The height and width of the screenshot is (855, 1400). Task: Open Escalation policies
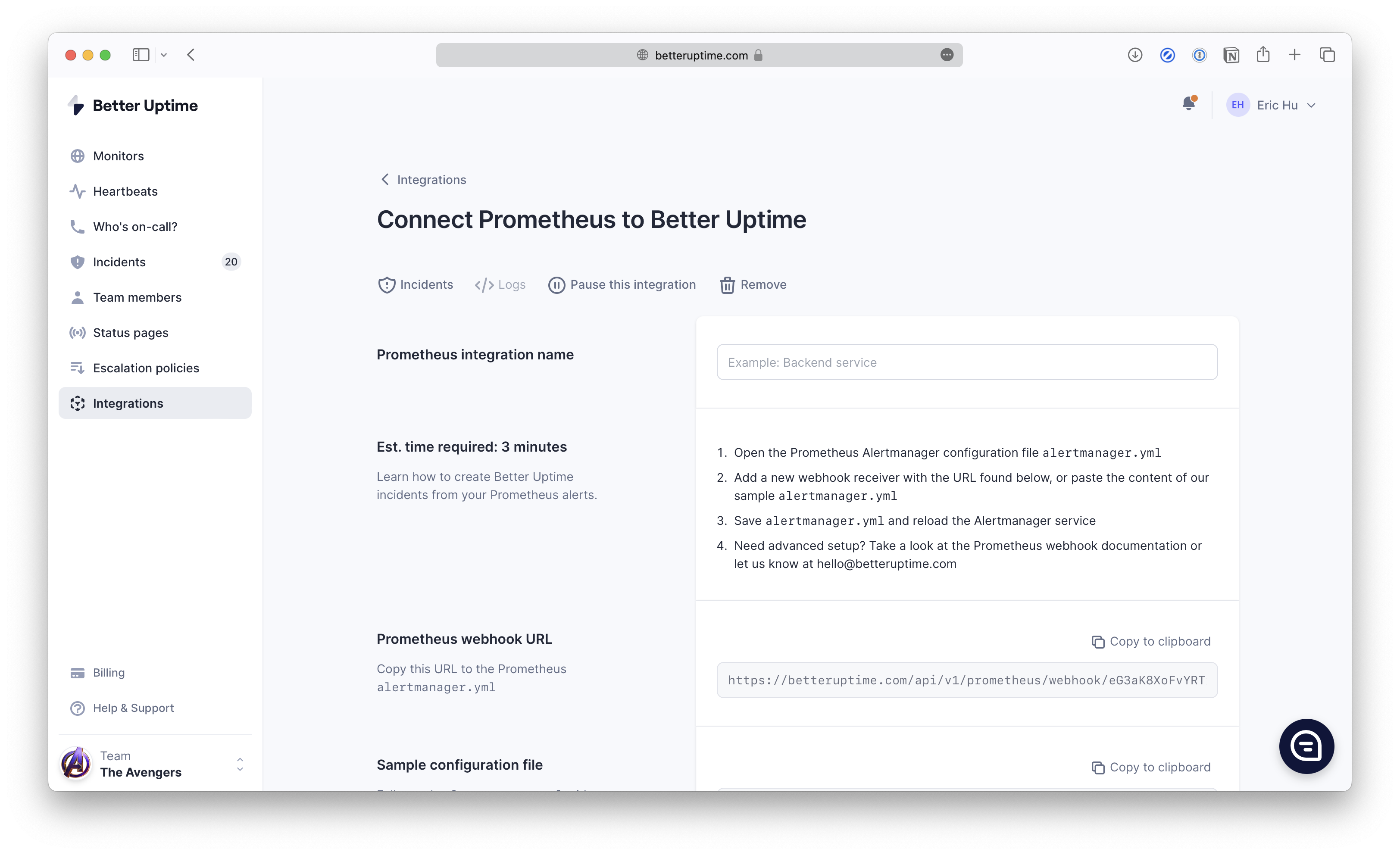146,368
